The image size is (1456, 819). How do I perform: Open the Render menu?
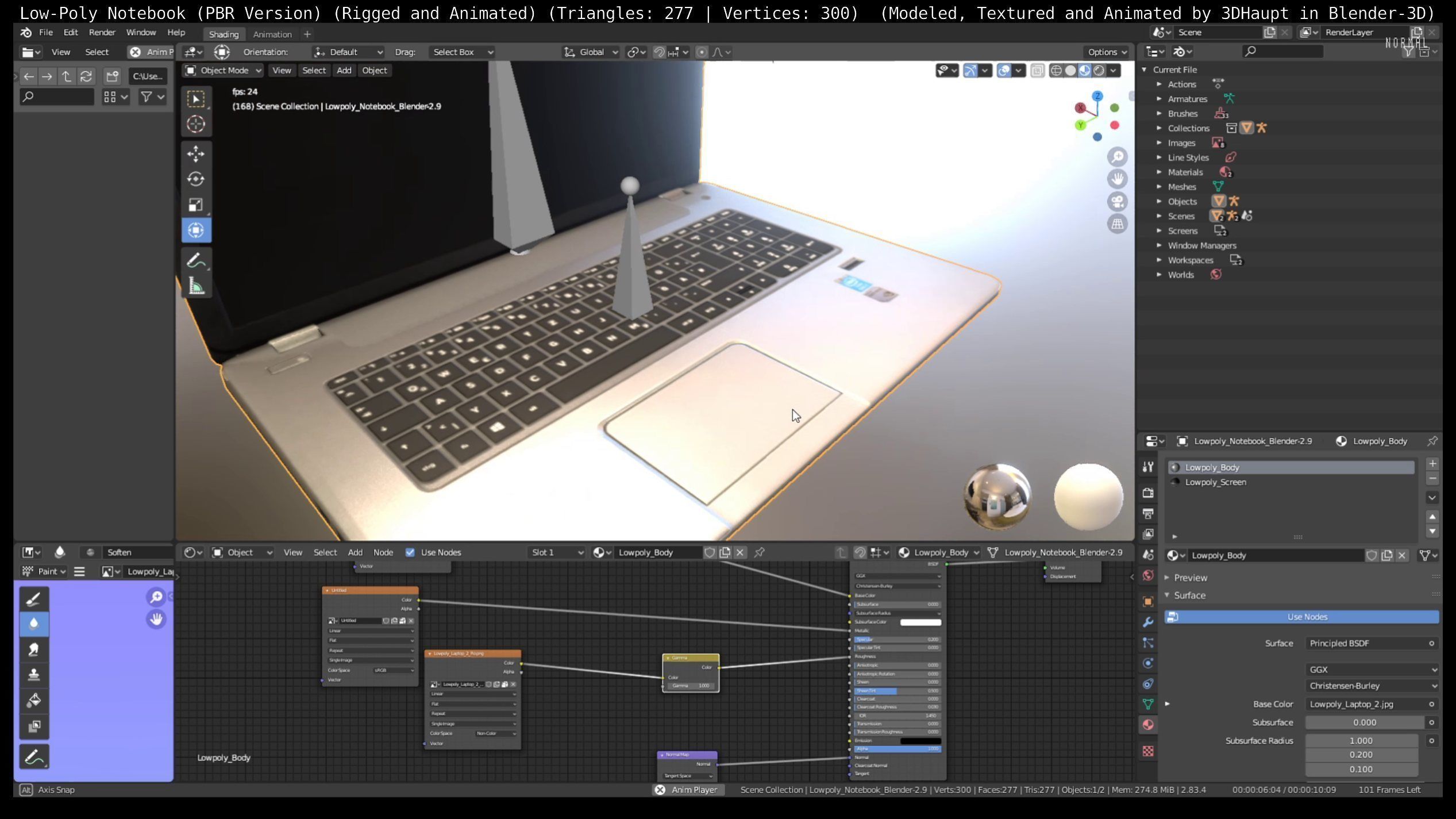[102, 33]
